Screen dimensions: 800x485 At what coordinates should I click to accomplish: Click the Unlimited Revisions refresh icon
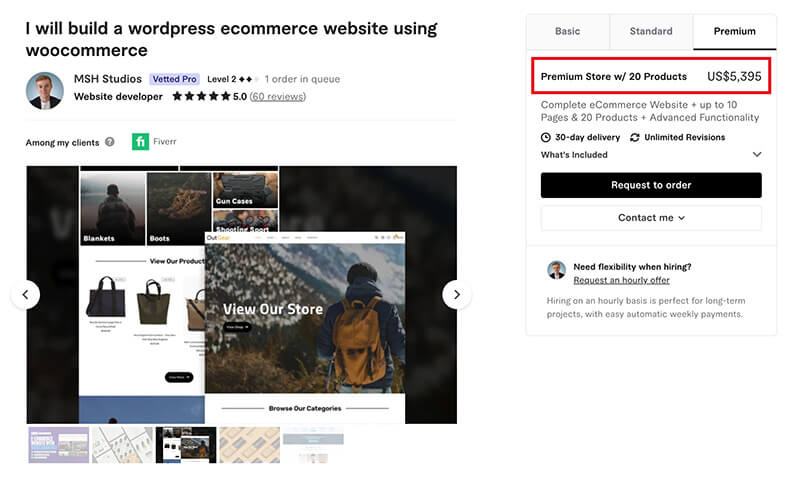(x=635, y=138)
